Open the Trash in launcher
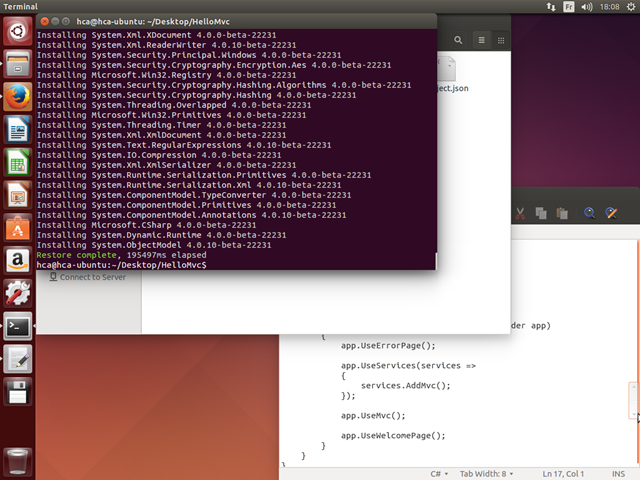Screen dimensions: 640x480 tap(18, 461)
